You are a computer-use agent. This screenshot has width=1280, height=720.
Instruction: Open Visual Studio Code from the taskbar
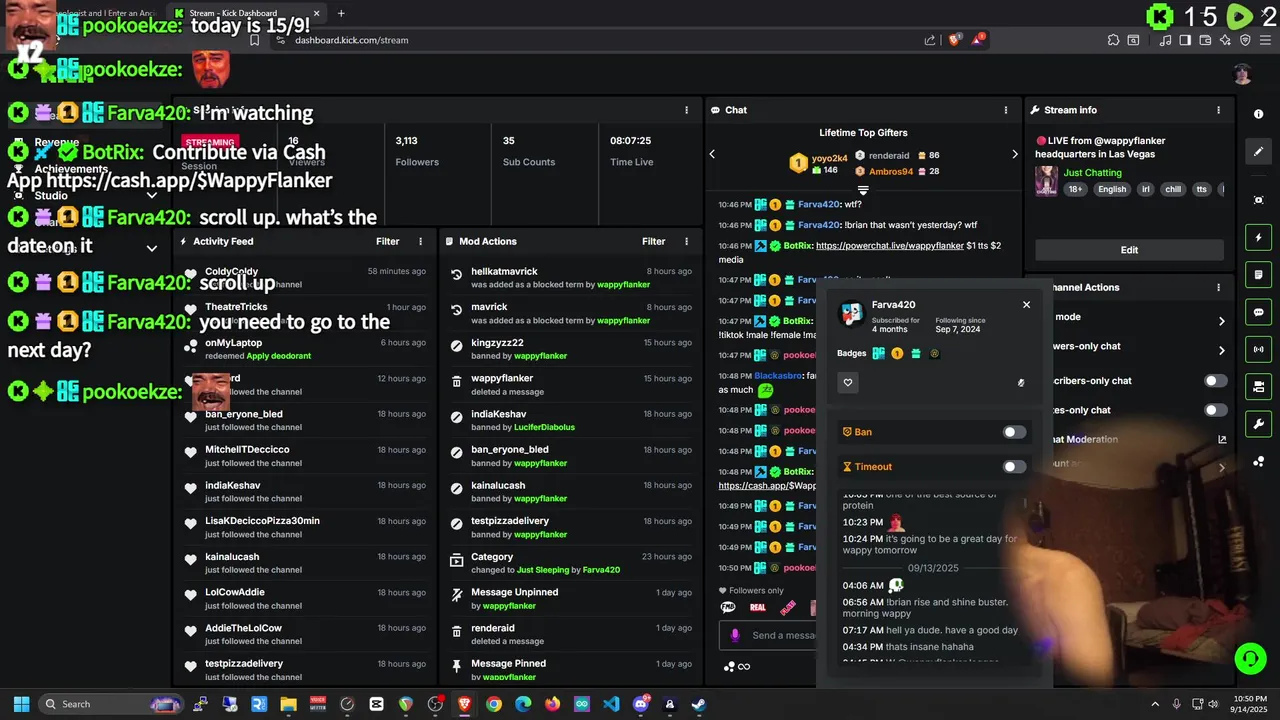[x=611, y=704]
